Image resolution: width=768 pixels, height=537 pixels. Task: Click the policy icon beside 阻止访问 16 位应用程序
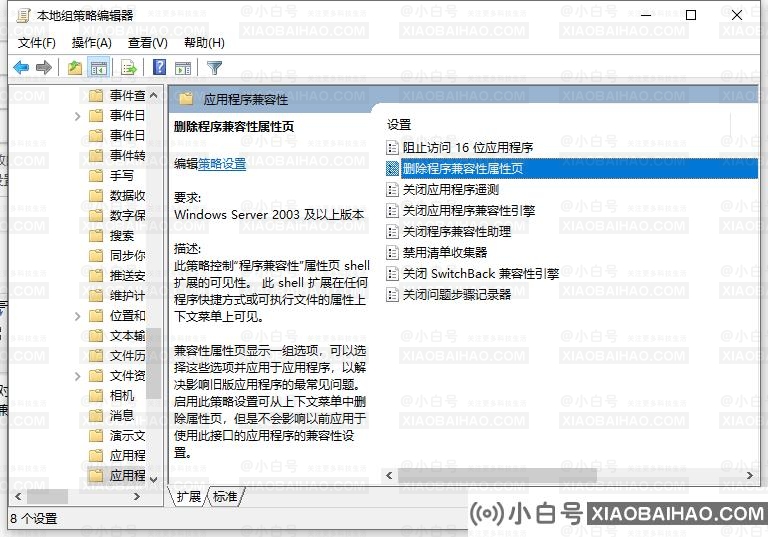point(392,147)
